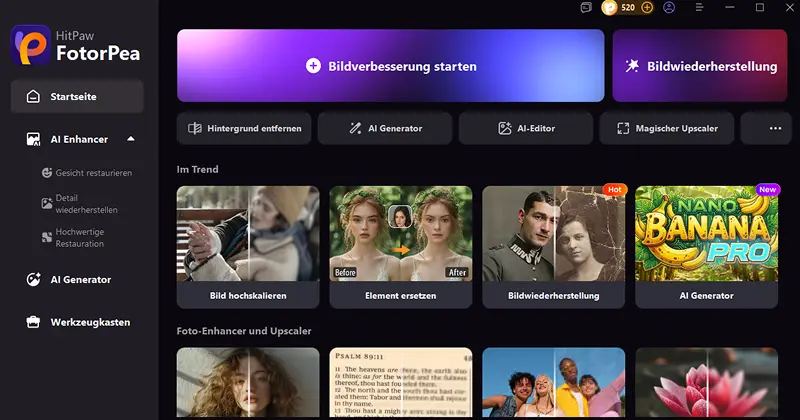Click the Detail wiederherstellen icon

[47, 204]
